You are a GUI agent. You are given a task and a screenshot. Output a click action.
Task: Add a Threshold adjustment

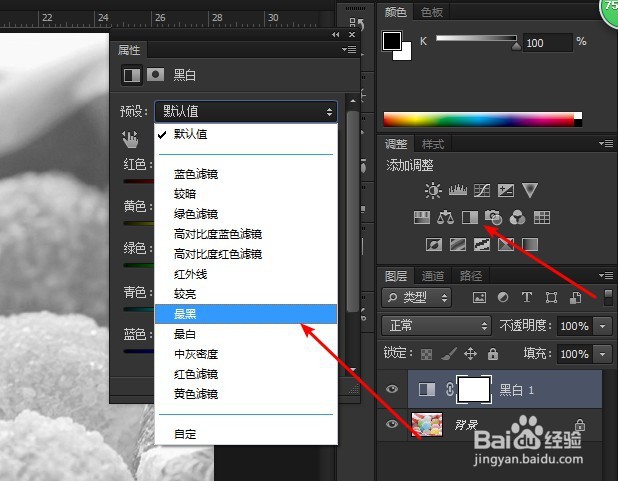[x=482, y=244]
